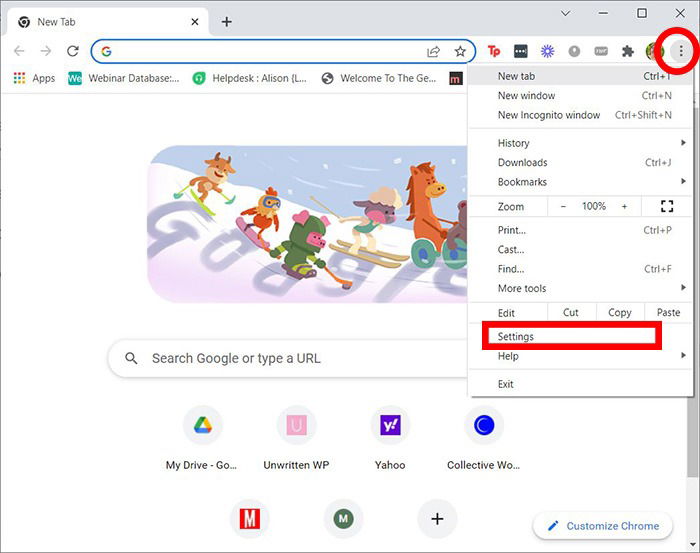This screenshot has height=553, width=700.
Task: Expand the Bookmarks submenu
Action: point(580,182)
